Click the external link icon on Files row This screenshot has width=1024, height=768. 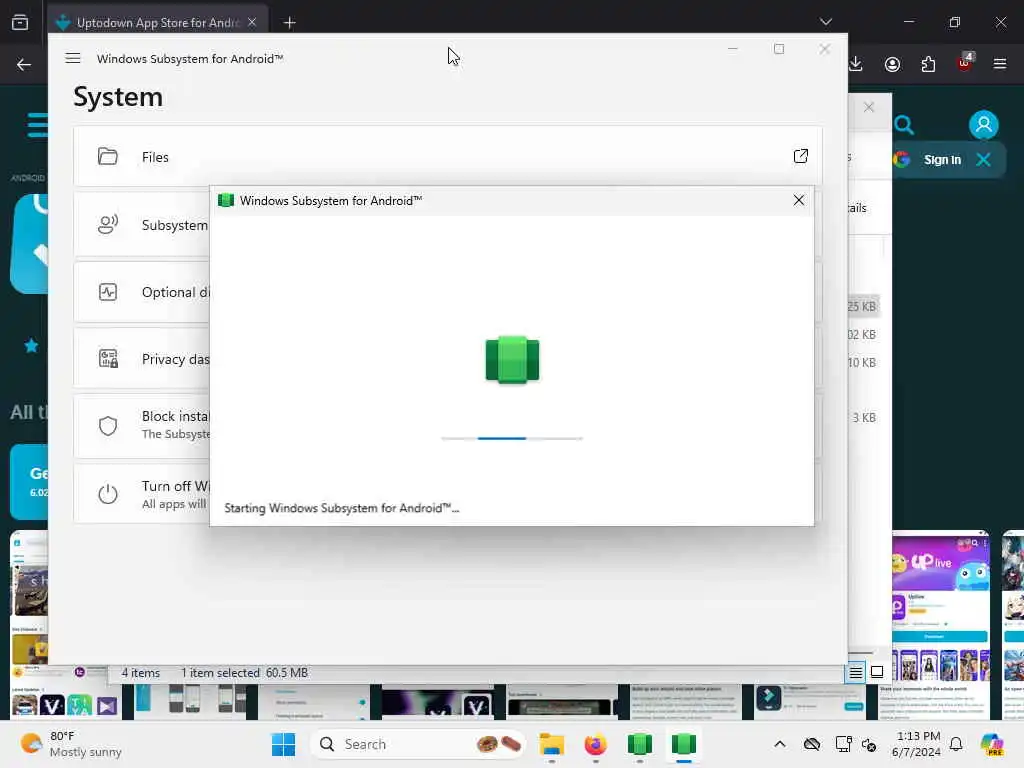pyautogui.click(x=801, y=156)
